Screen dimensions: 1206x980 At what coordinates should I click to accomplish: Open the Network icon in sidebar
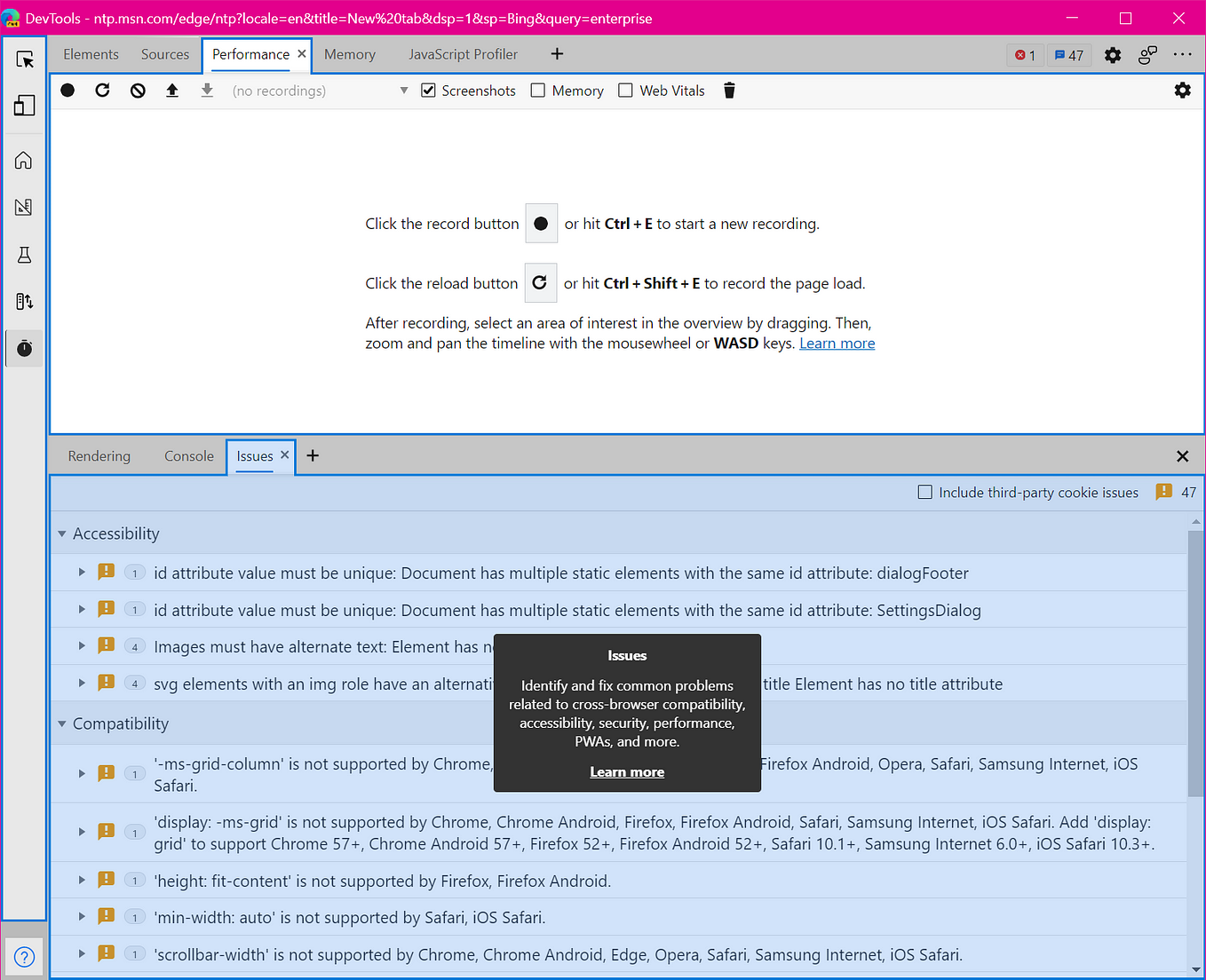(24, 302)
